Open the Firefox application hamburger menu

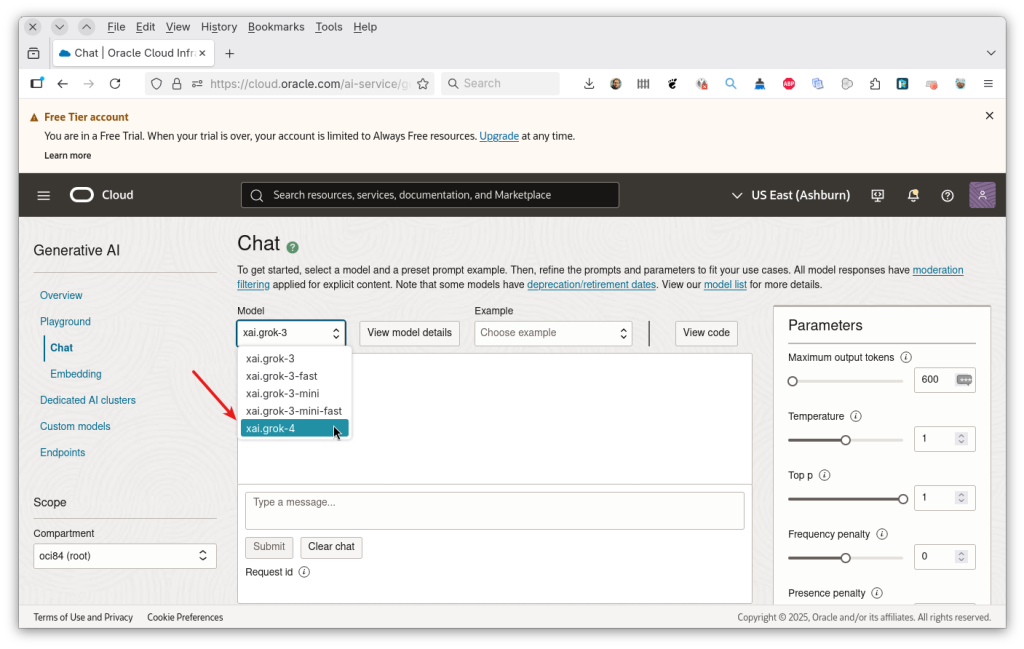click(x=988, y=84)
